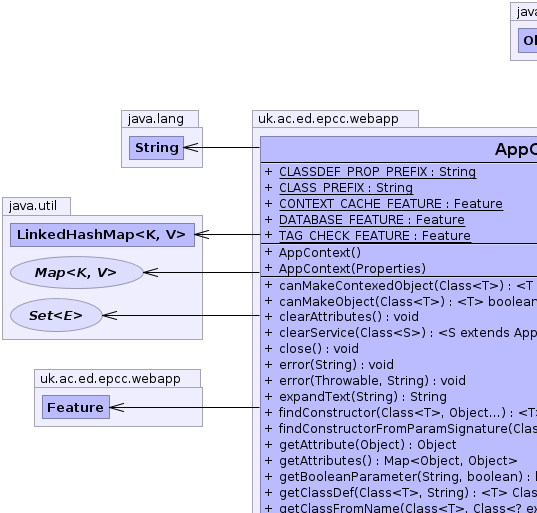537x513 pixels.
Task: Click the Feature class box
Action: [76, 407]
